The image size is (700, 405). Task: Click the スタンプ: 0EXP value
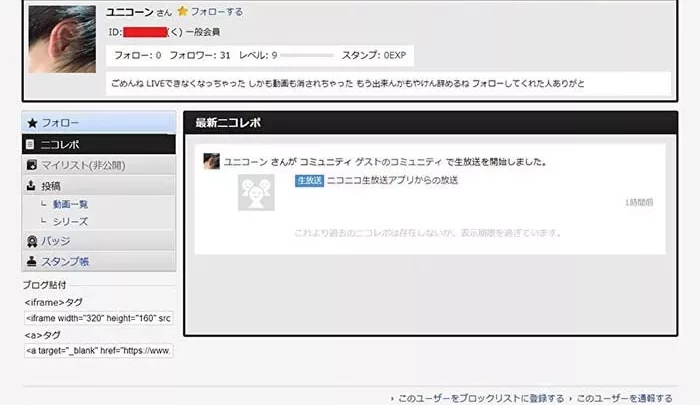[x=374, y=55]
